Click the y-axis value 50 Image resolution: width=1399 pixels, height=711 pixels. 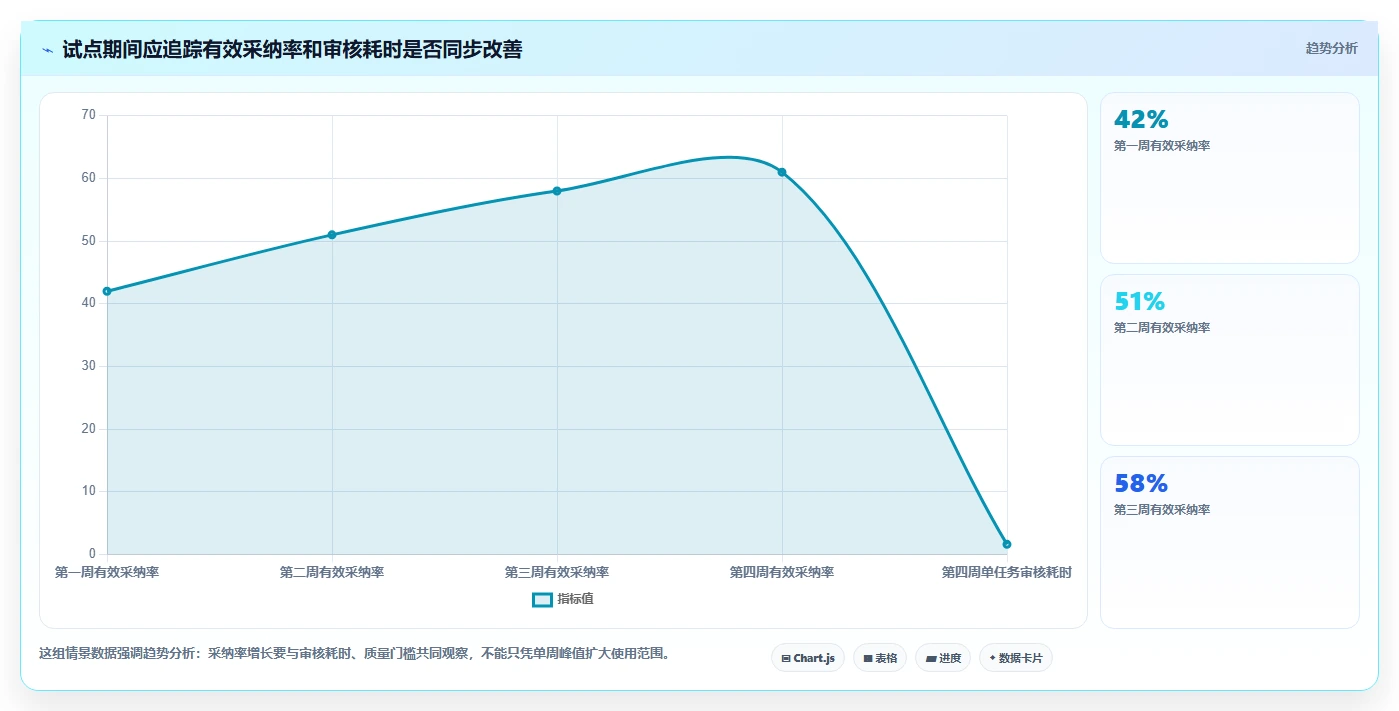[89, 241]
